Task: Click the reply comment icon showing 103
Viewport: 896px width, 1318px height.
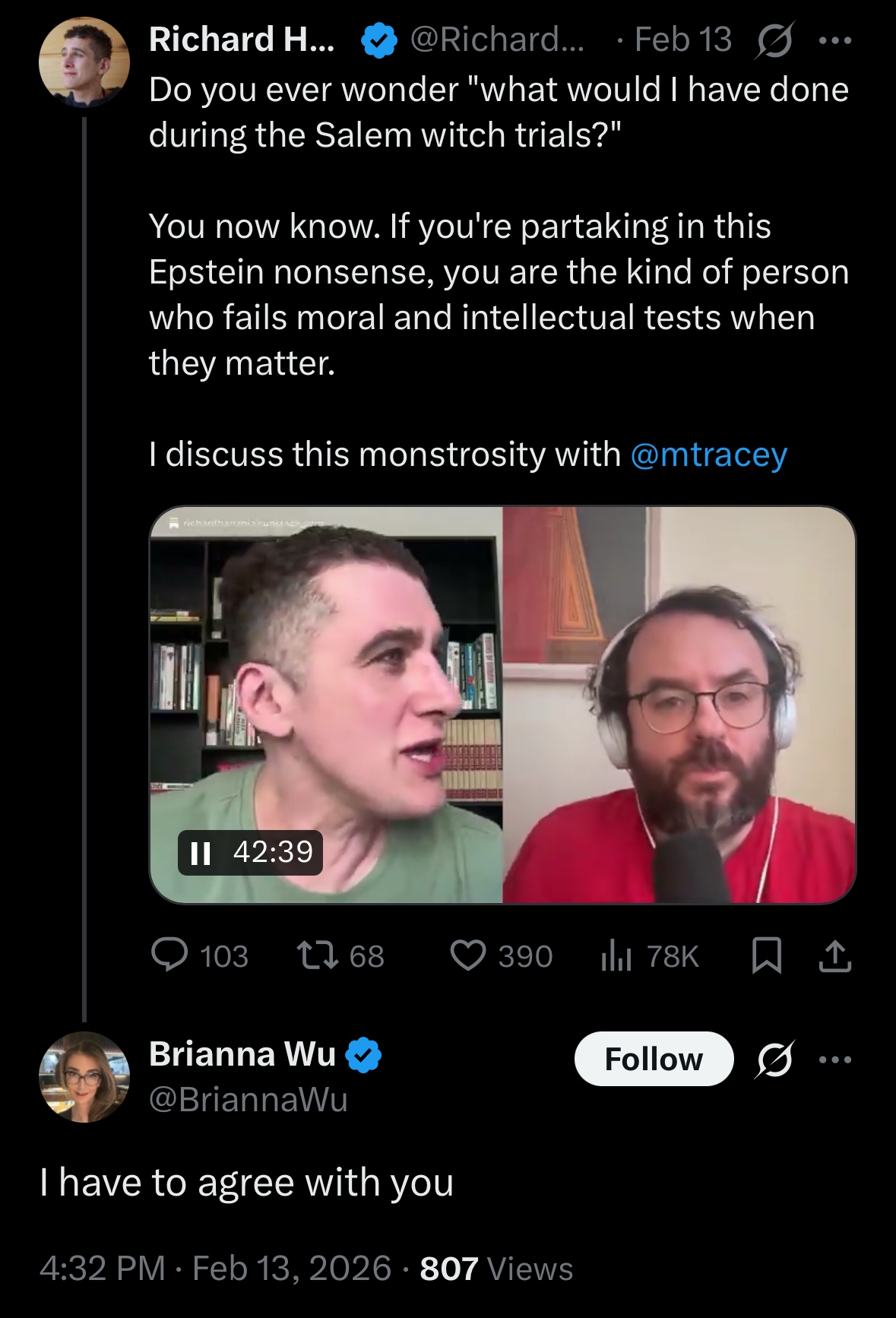Action: (x=169, y=955)
